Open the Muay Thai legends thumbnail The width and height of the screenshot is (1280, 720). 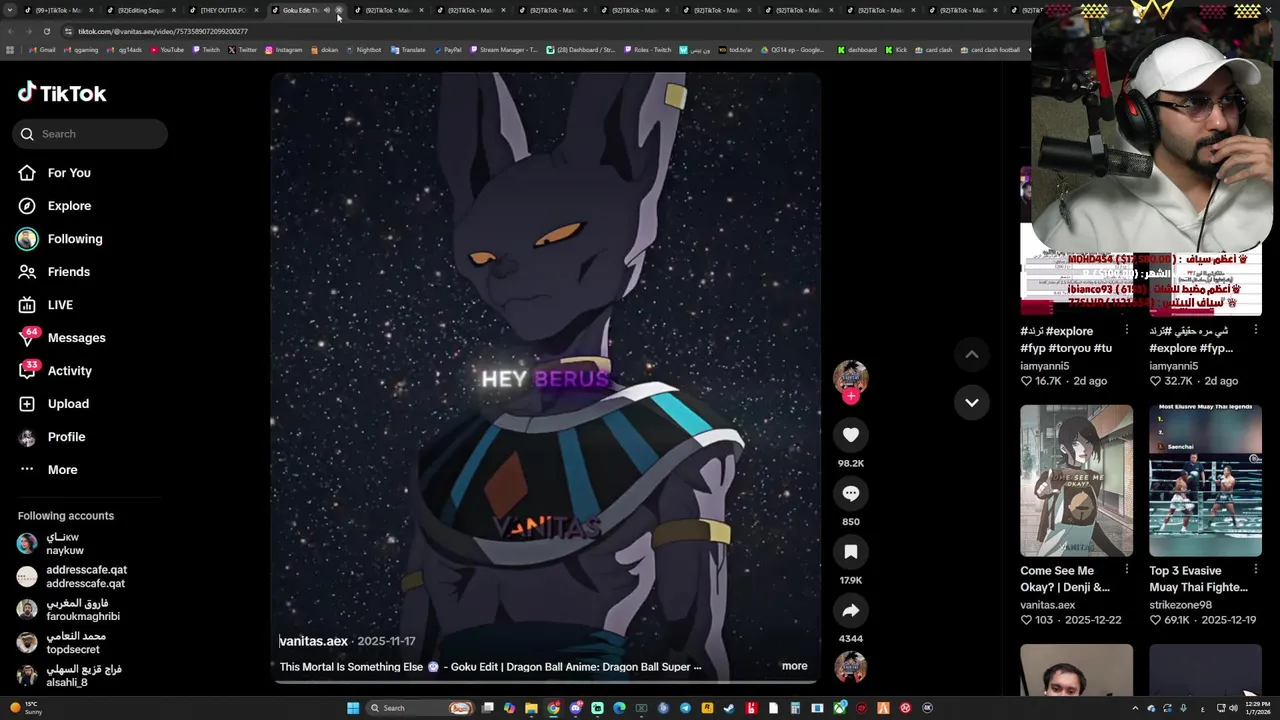(x=1205, y=480)
